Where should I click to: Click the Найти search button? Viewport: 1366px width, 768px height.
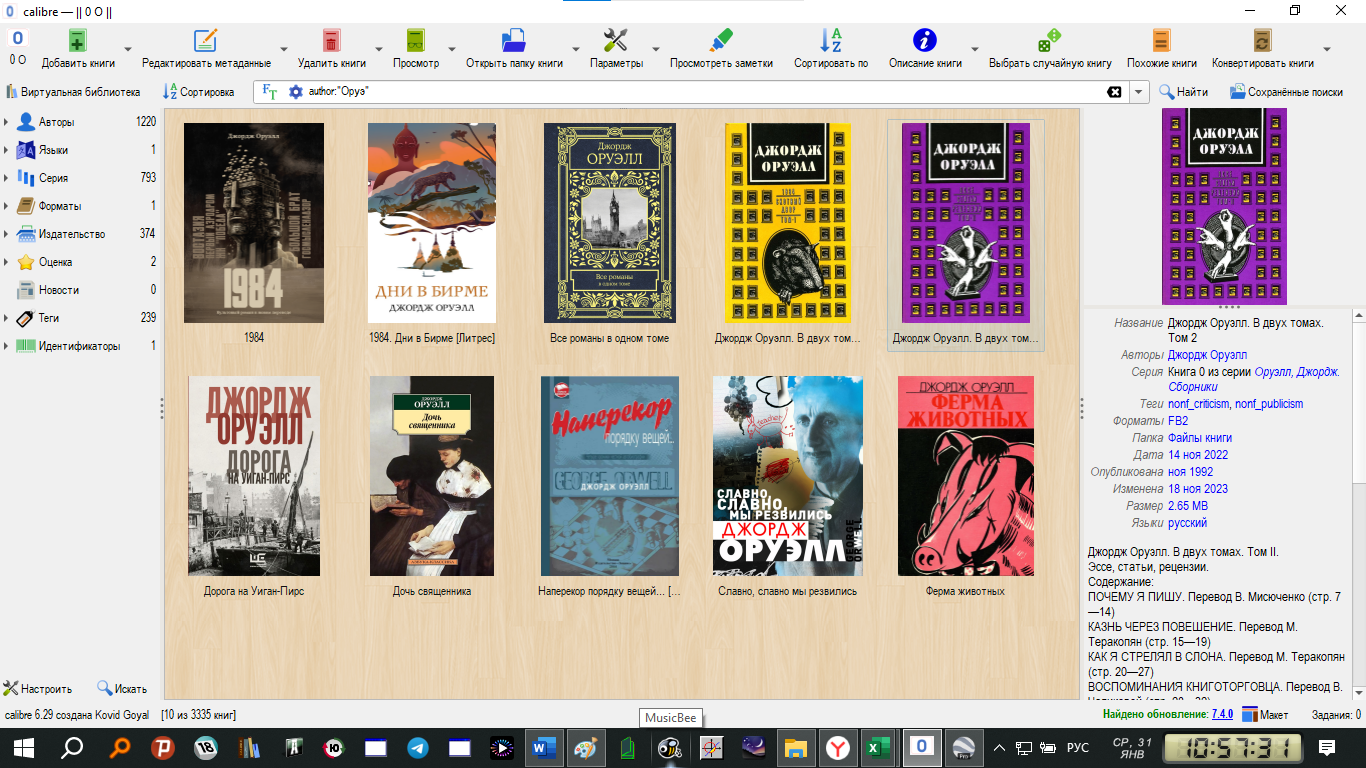coord(1184,92)
